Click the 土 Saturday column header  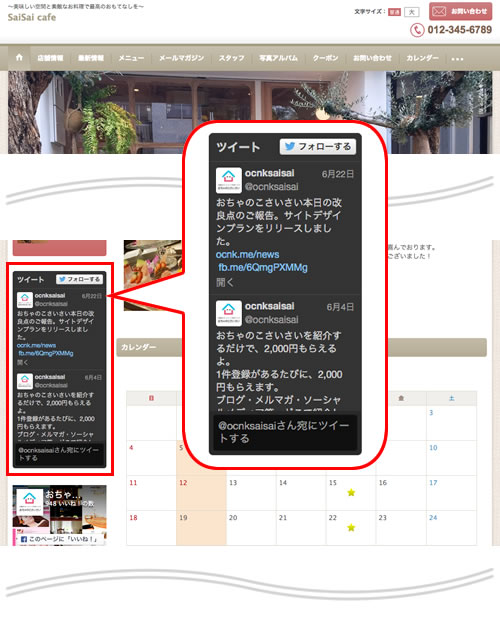pos(452,398)
